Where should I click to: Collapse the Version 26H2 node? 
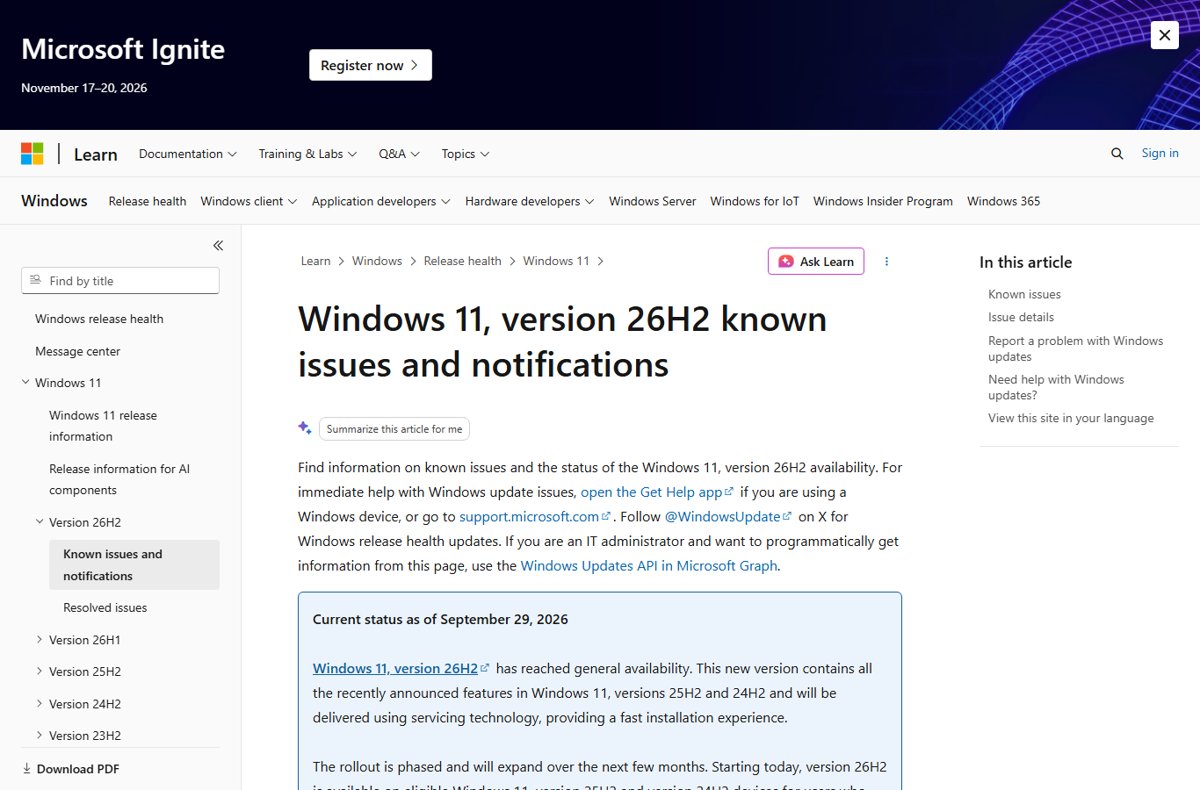coord(40,522)
